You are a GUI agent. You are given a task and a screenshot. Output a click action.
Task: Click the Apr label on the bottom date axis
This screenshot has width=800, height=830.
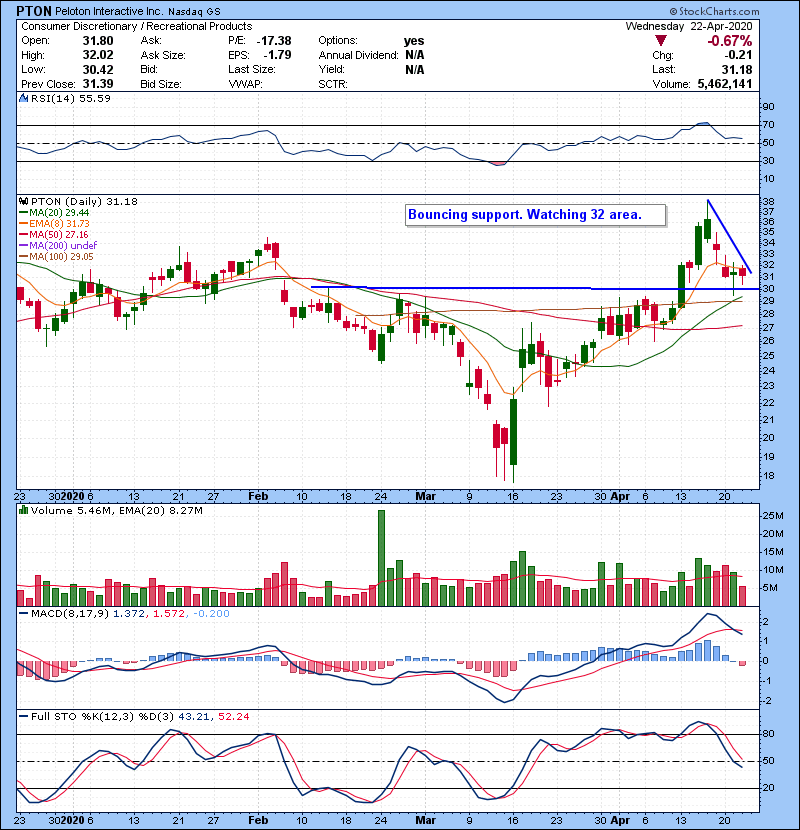620,820
